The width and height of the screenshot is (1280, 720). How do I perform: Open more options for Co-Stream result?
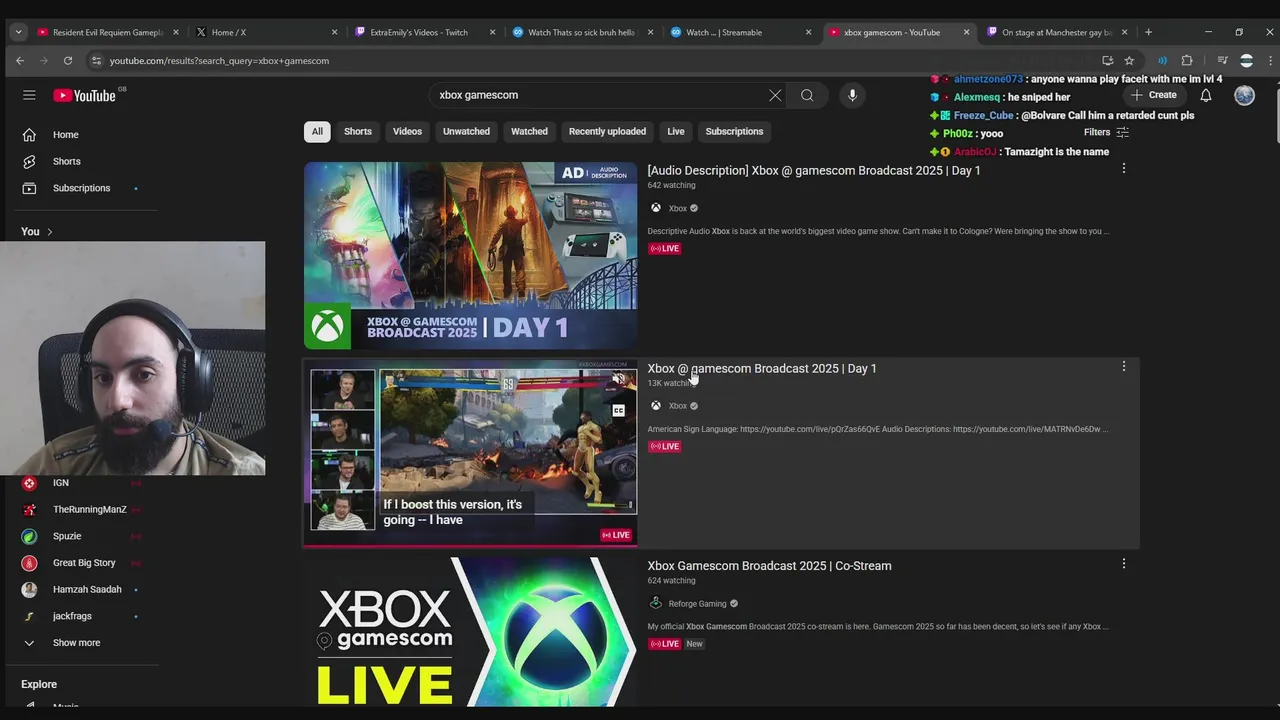(x=1123, y=563)
